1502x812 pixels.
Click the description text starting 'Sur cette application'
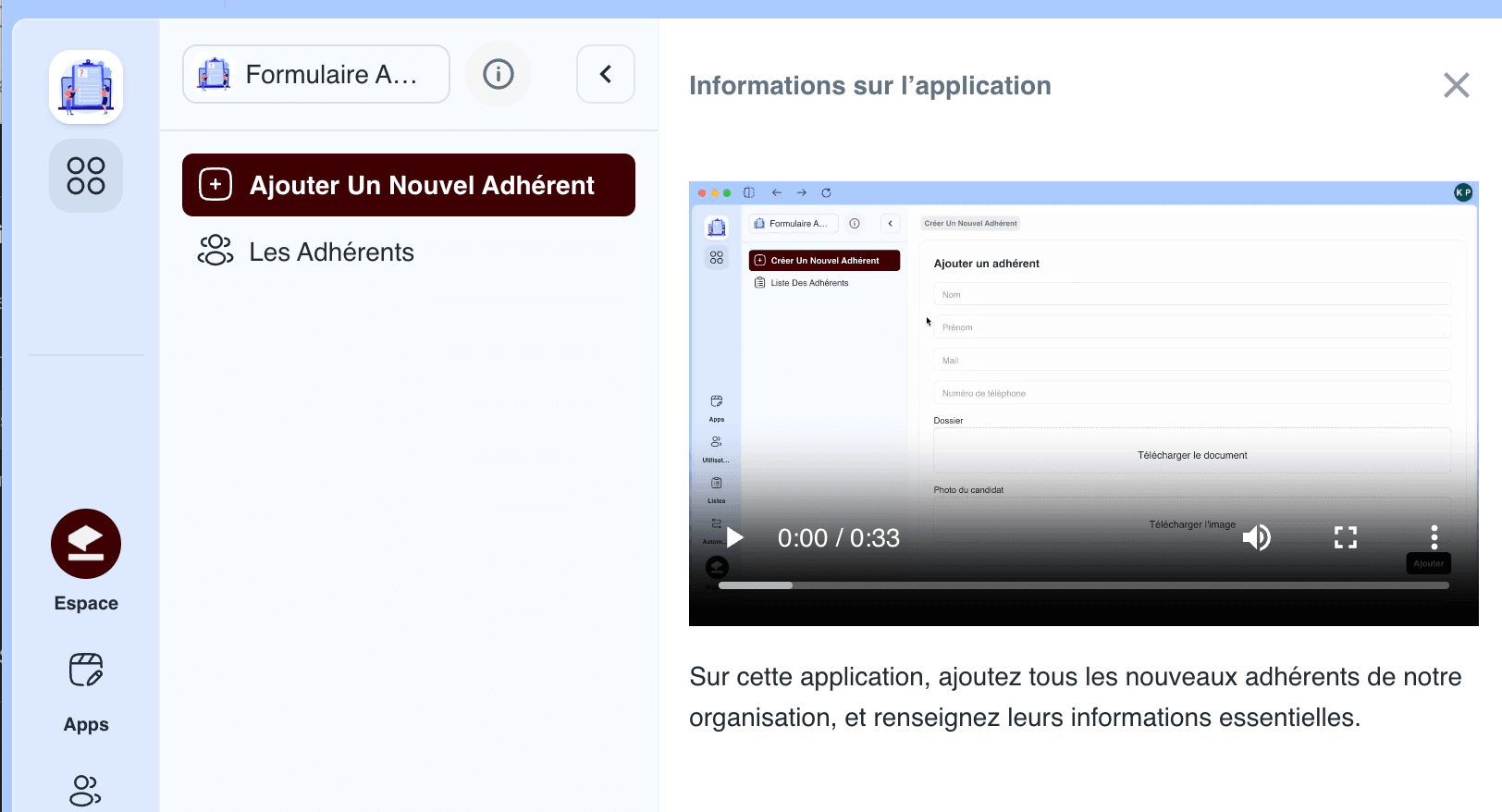(1076, 697)
